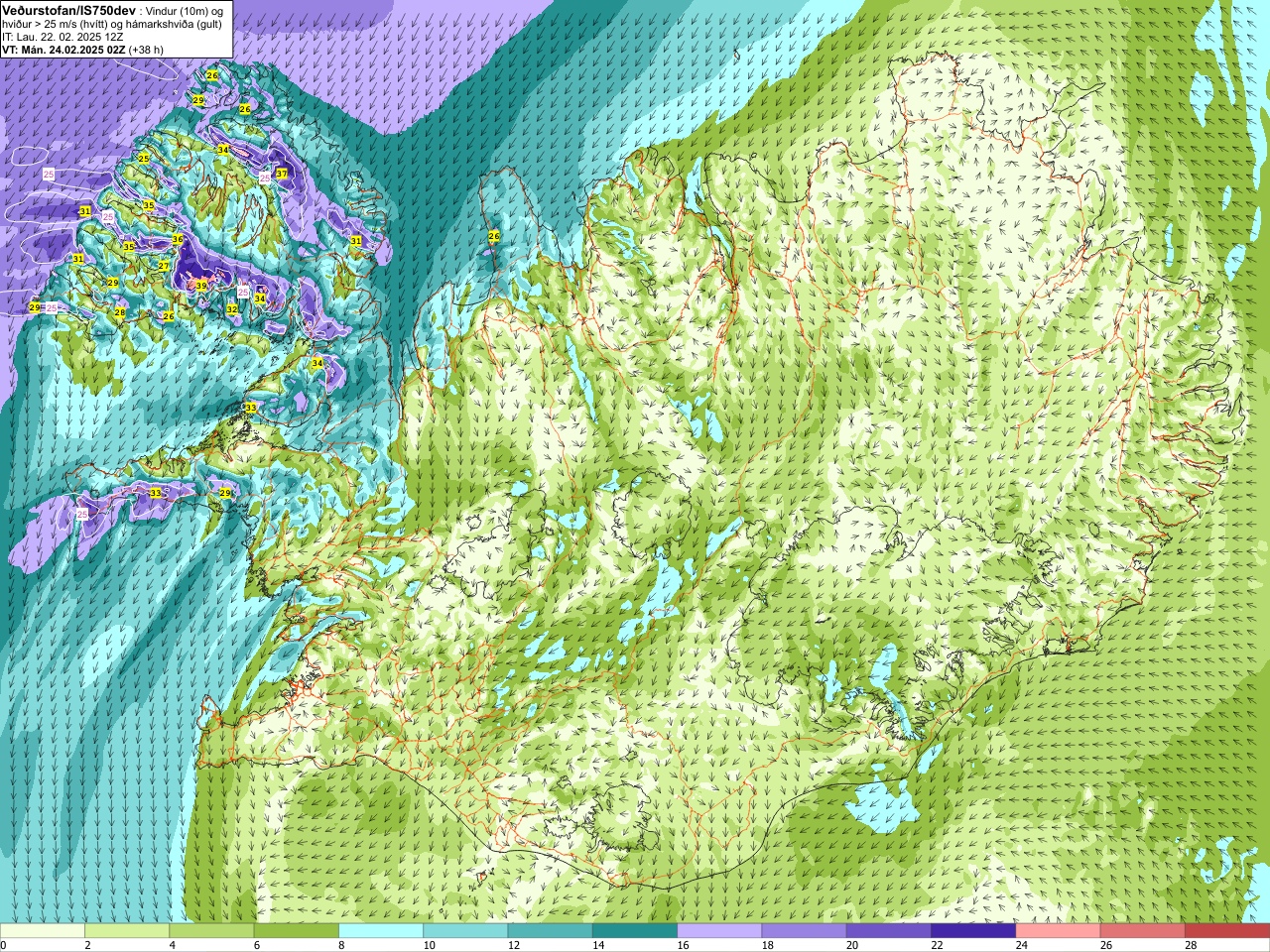Click the legend scale number 8

341,945
